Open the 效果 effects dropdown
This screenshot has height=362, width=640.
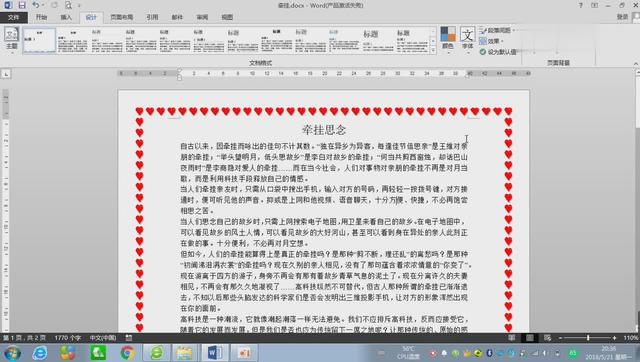coord(491,41)
